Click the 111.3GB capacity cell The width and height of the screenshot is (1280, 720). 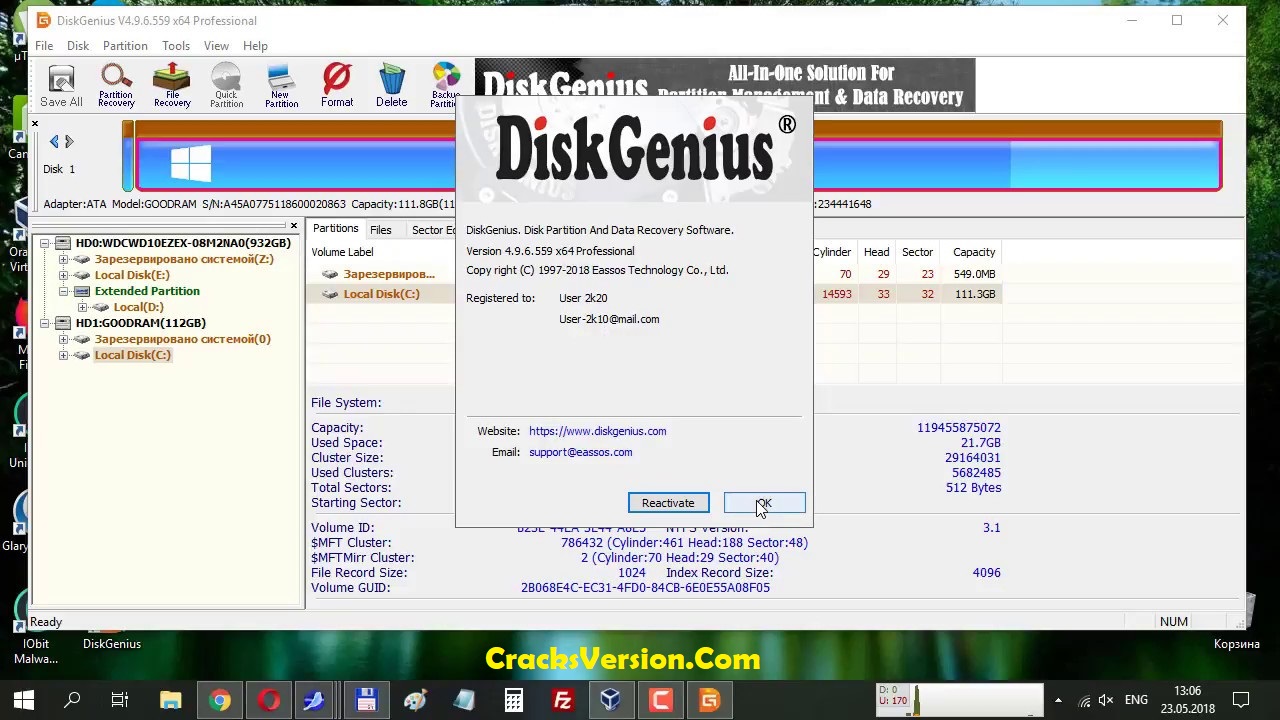tap(975, 294)
